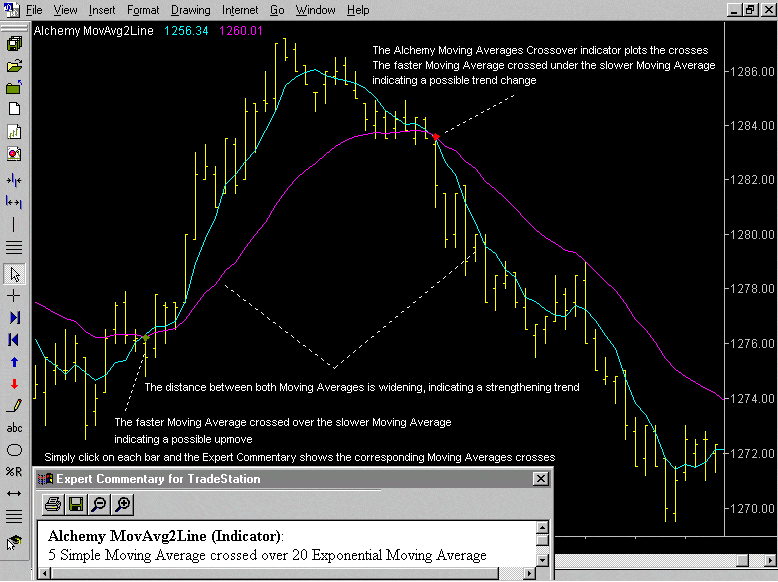Open the Drawing menu

[x=191, y=10]
